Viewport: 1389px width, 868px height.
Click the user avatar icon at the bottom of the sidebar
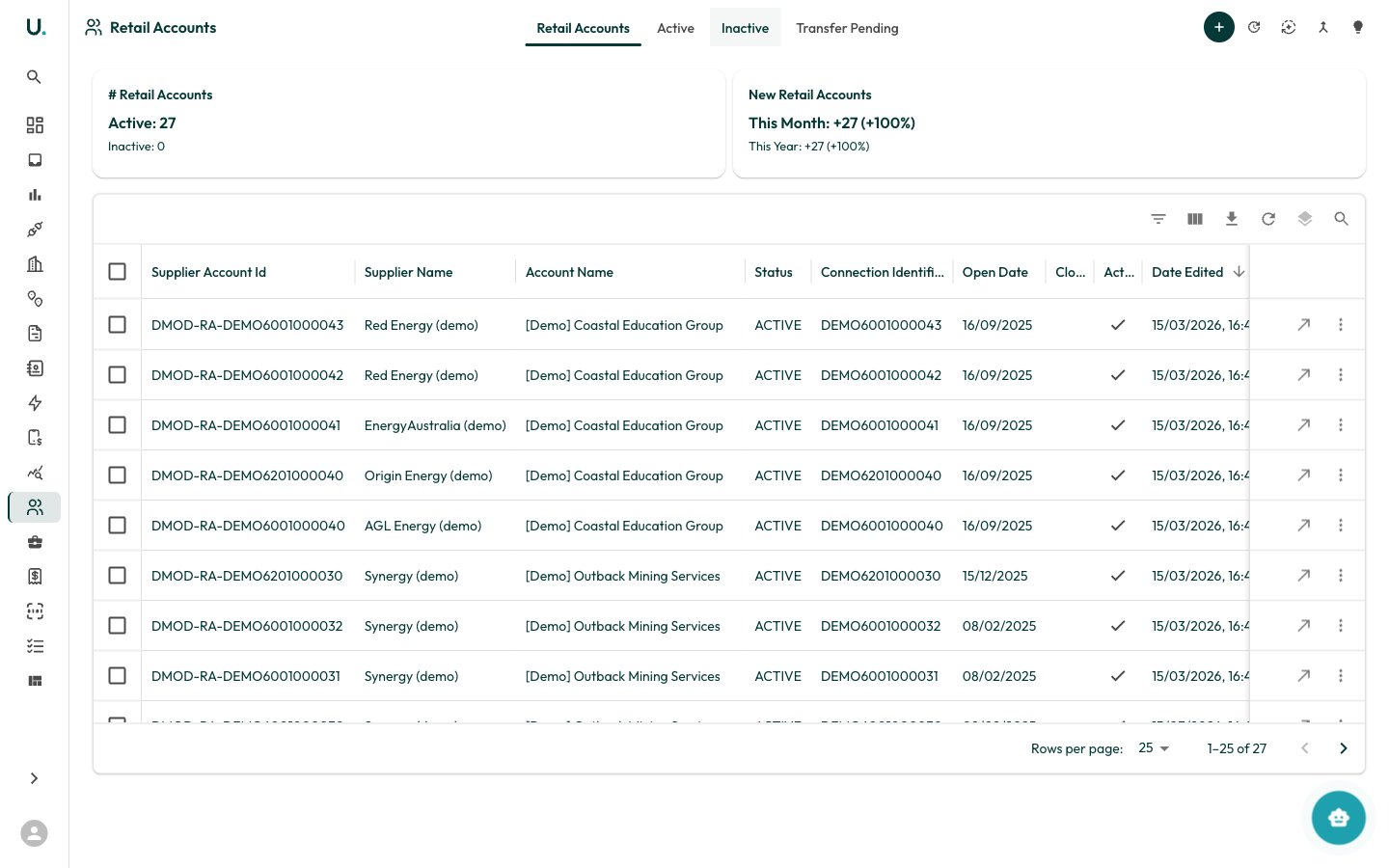(x=34, y=833)
